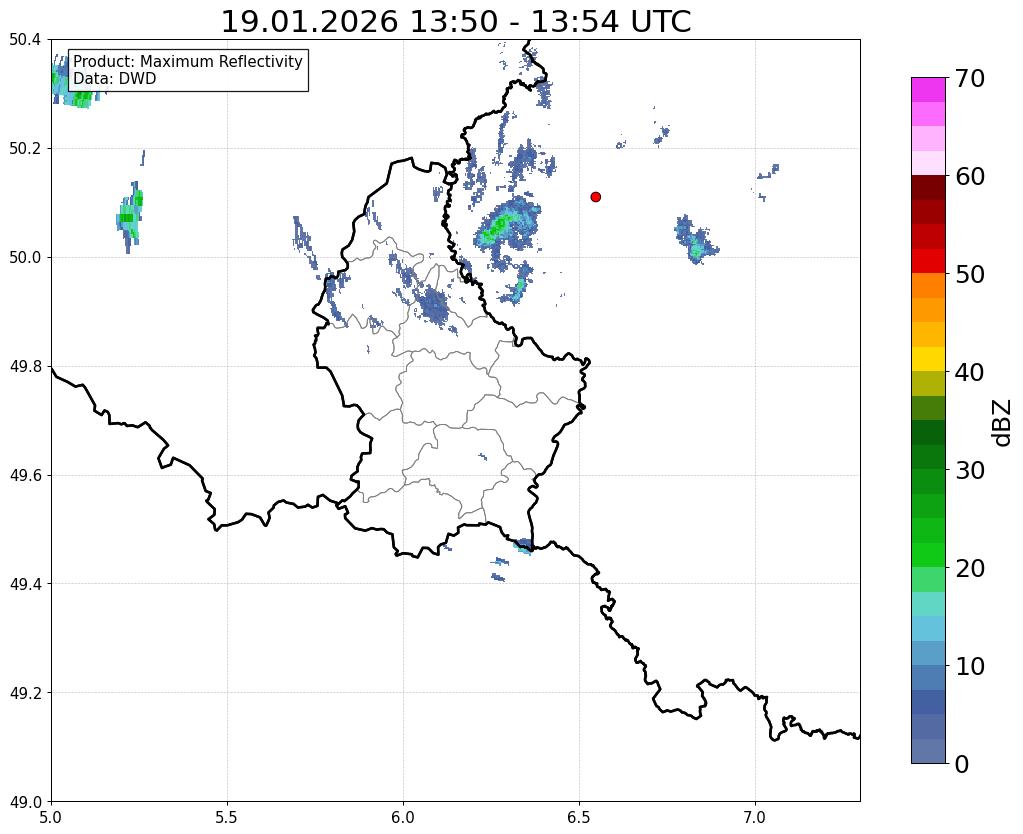1023x834 pixels.
Task: Click the colorbar label 40
Action: [x=969, y=372]
